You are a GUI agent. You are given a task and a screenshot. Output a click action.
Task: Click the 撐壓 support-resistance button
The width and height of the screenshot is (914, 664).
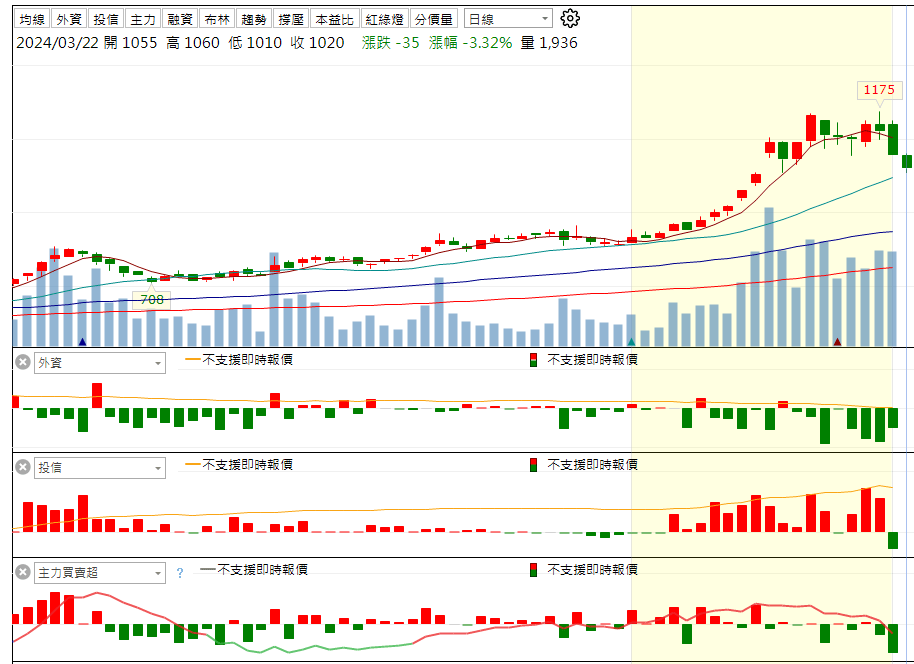tap(291, 19)
